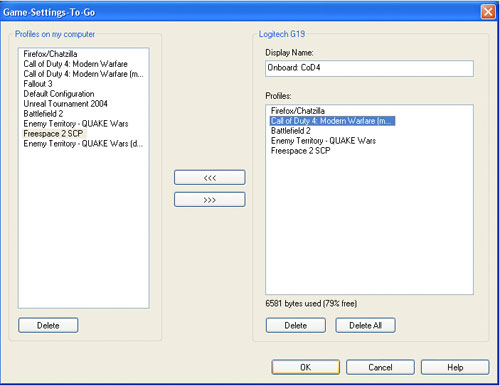Viewport: 500px width, 386px height.
Task: Cancel the dialog
Action: coord(380,367)
